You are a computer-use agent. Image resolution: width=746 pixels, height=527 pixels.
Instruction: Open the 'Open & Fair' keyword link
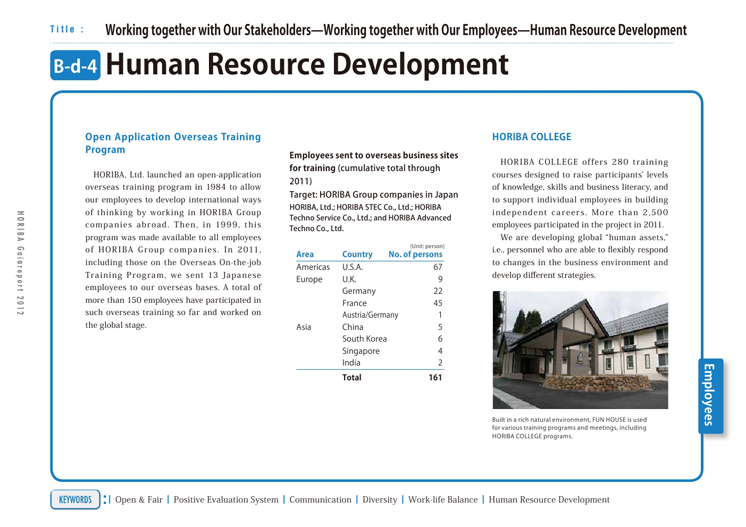[138, 499]
